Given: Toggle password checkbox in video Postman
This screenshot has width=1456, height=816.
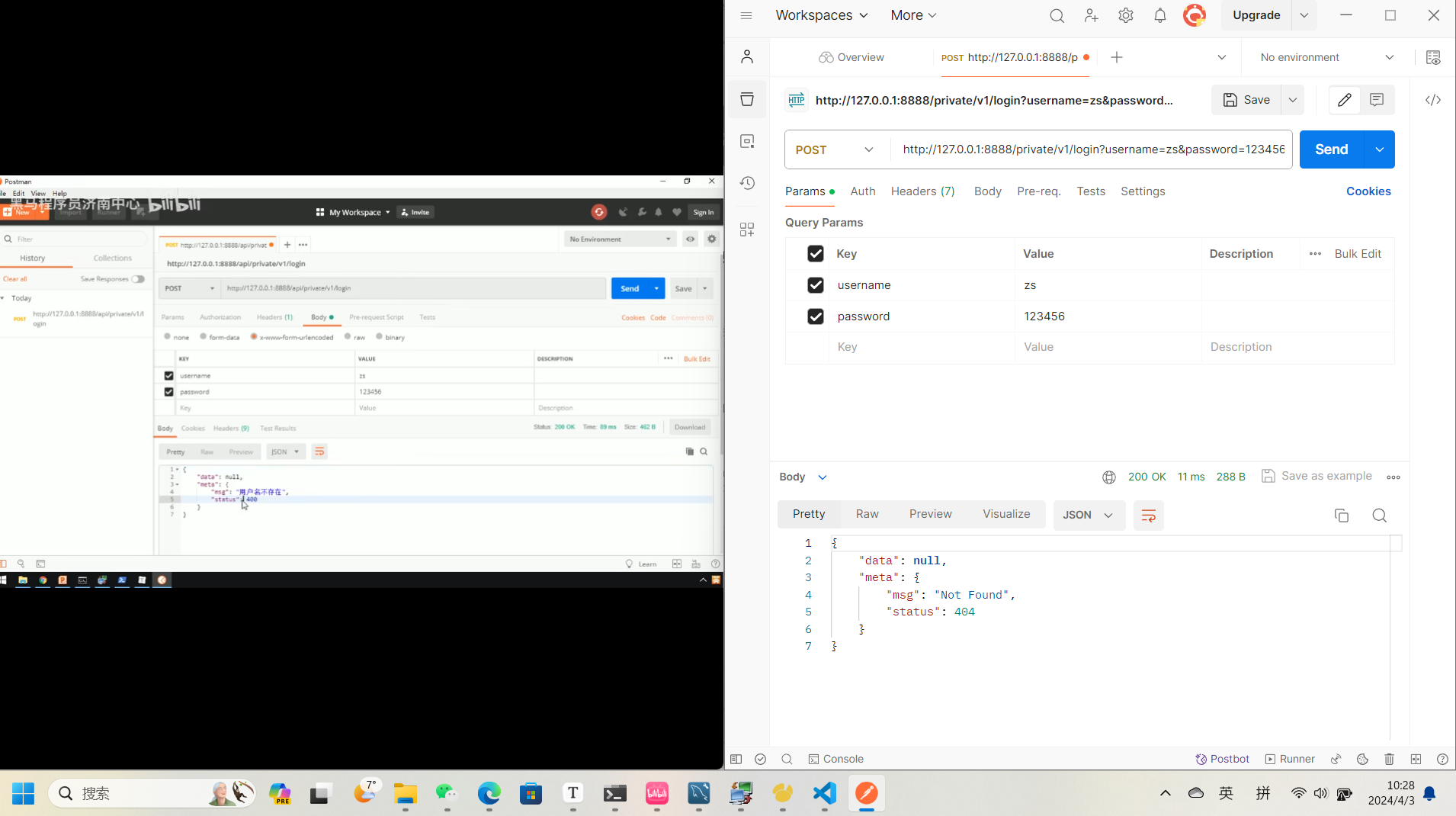Looking at the screenshot, I should pyautogui.click(x=168, y=391).
